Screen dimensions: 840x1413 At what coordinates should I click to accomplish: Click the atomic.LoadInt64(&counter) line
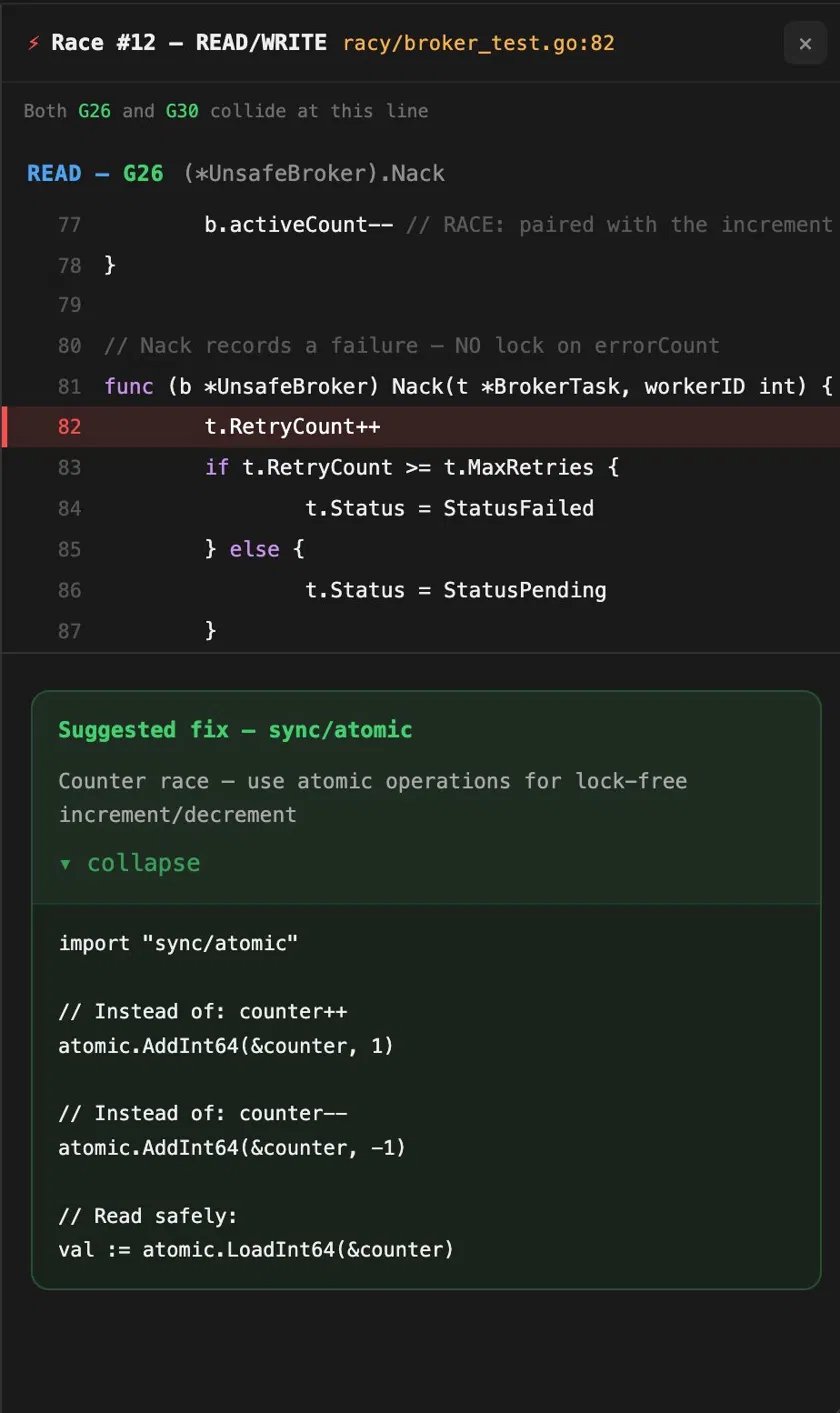coord(256,1250)
